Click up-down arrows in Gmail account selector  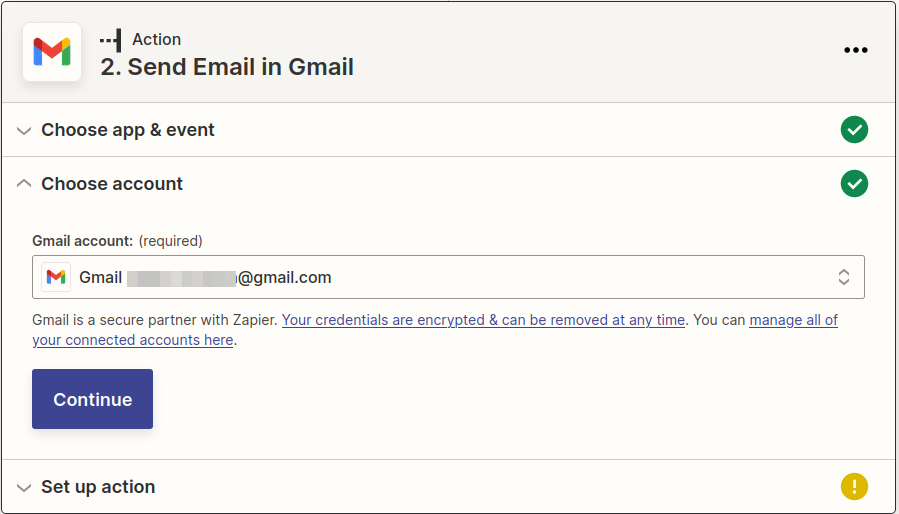(843, 277)
